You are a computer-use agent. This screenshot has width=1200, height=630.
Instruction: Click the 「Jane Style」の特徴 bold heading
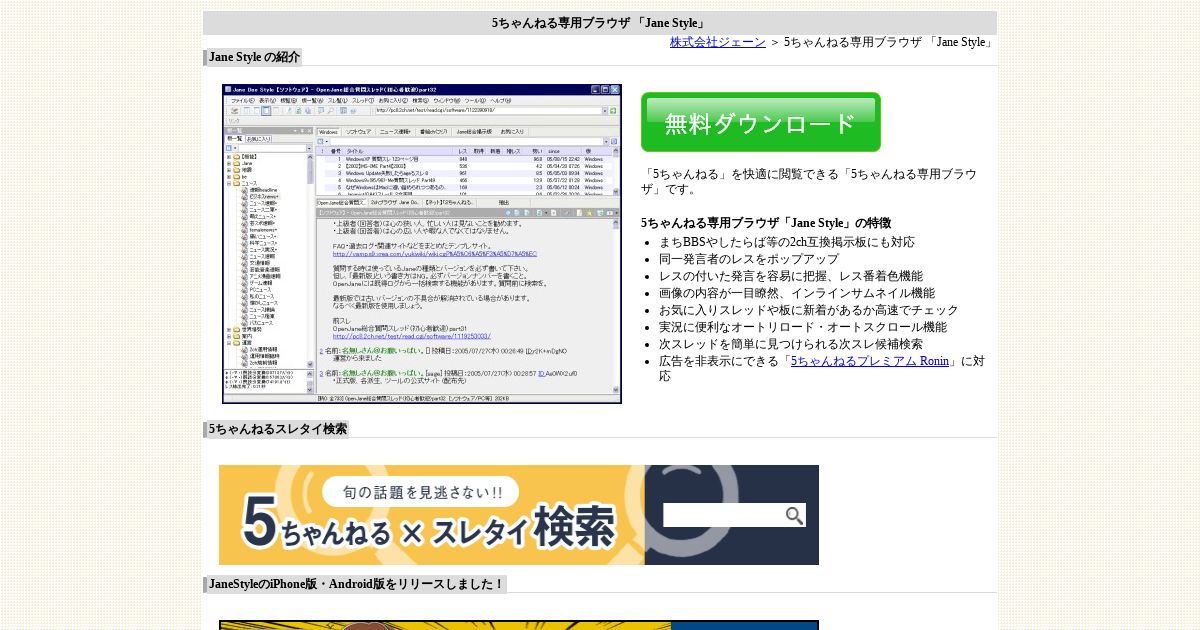pos(766,223)
